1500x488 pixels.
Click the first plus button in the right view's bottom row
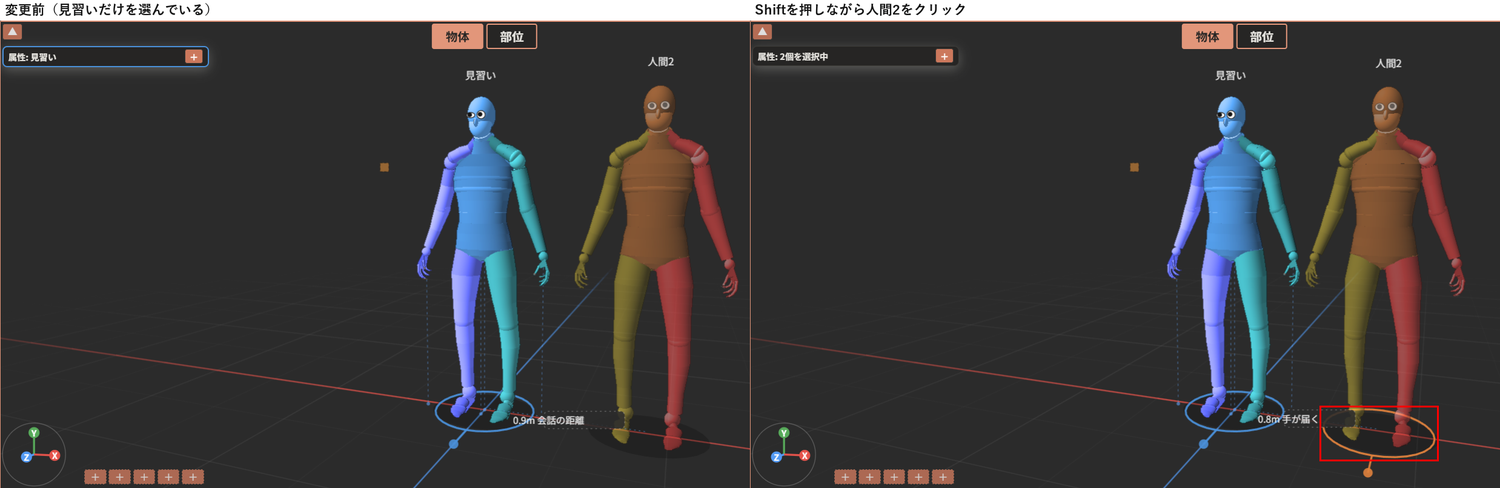click(845, 477)
